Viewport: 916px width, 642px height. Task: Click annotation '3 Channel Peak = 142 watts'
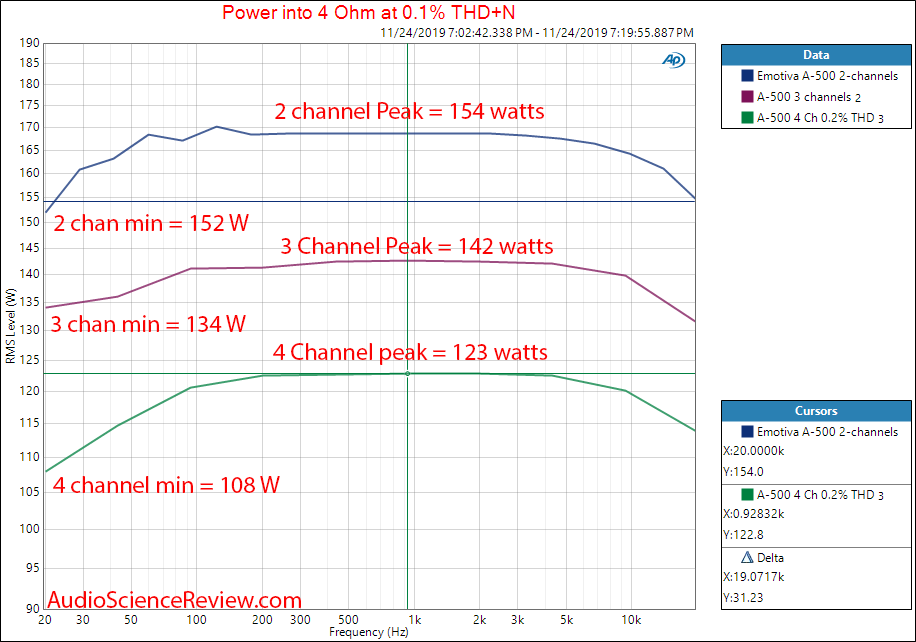pyautogui.click(x=417, y=246)
